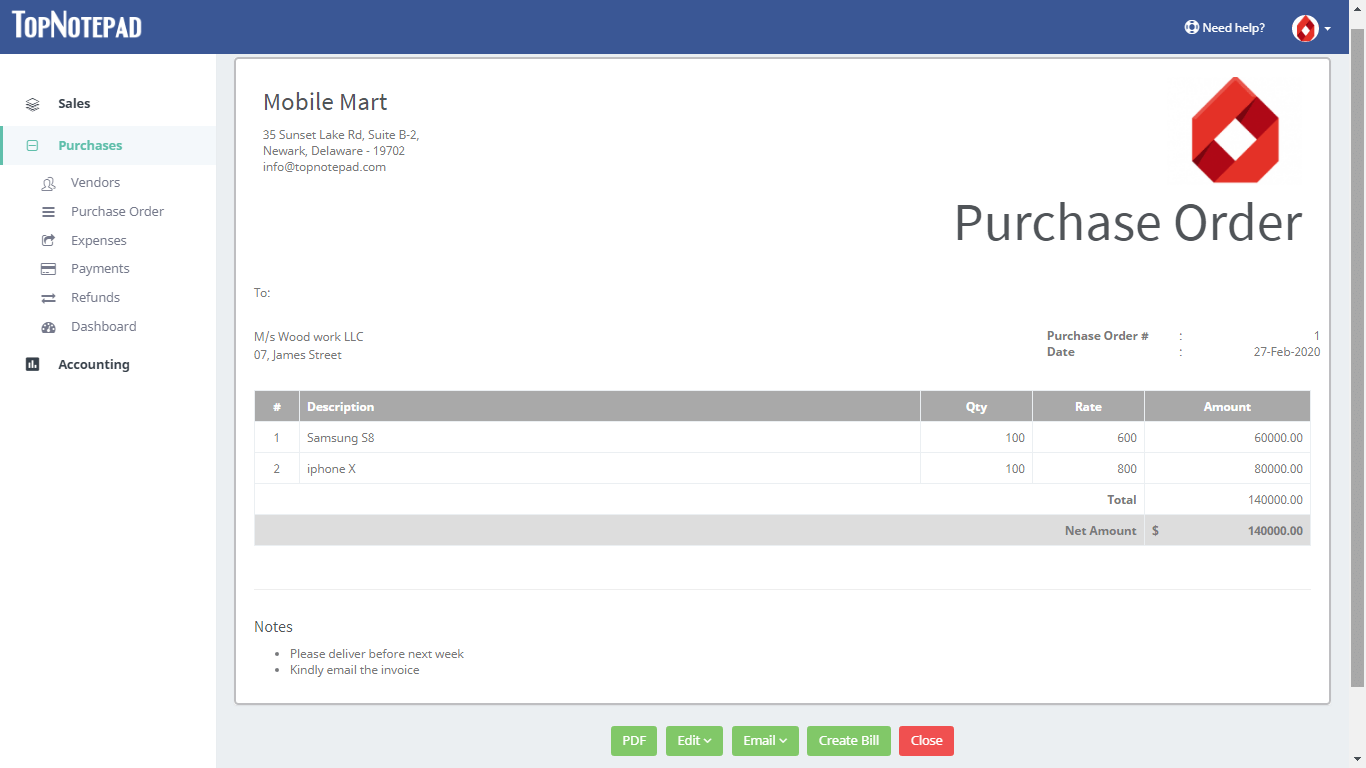Click the 27-Feb-2020 date value

tap(1286, 352)
